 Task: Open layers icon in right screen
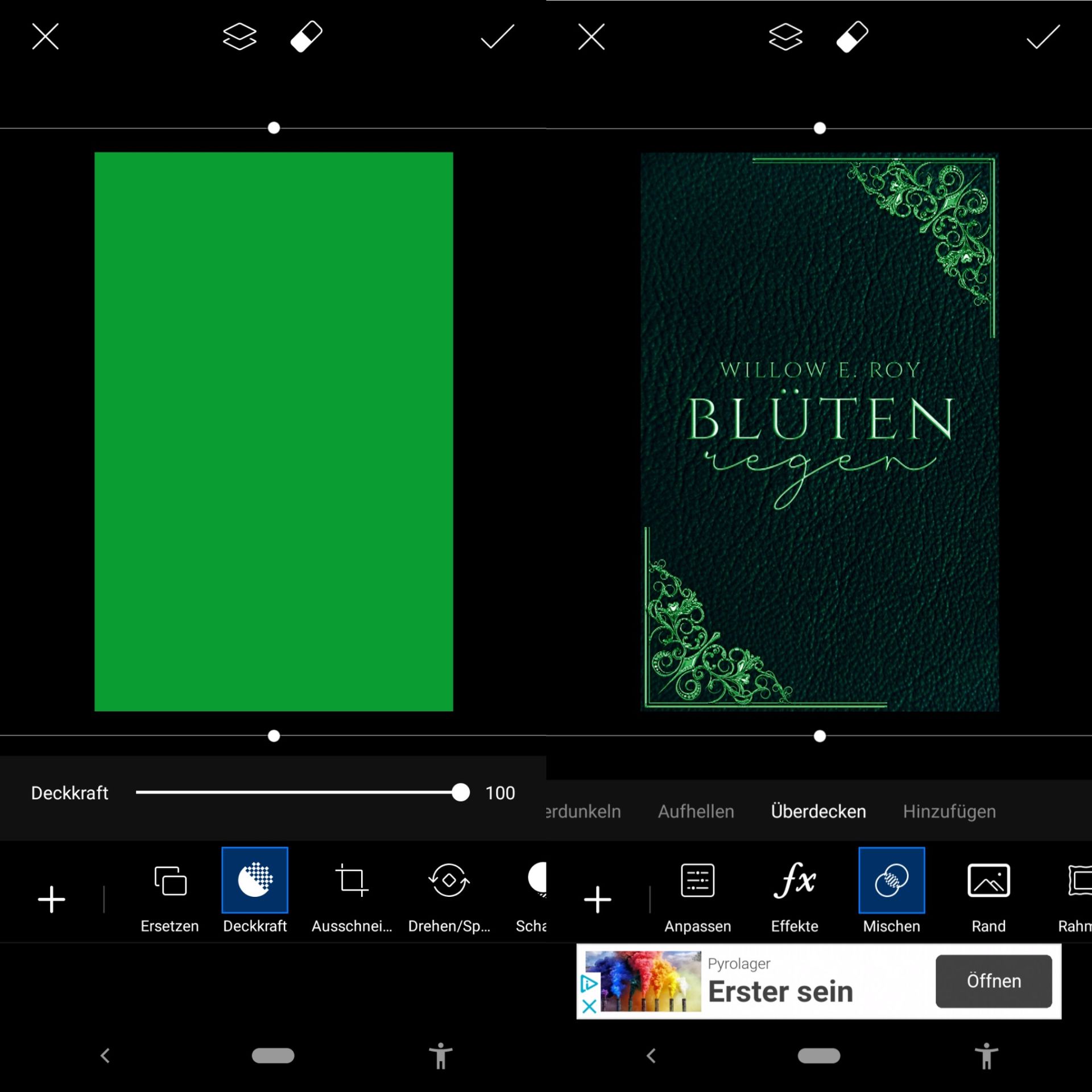[785, 37]
